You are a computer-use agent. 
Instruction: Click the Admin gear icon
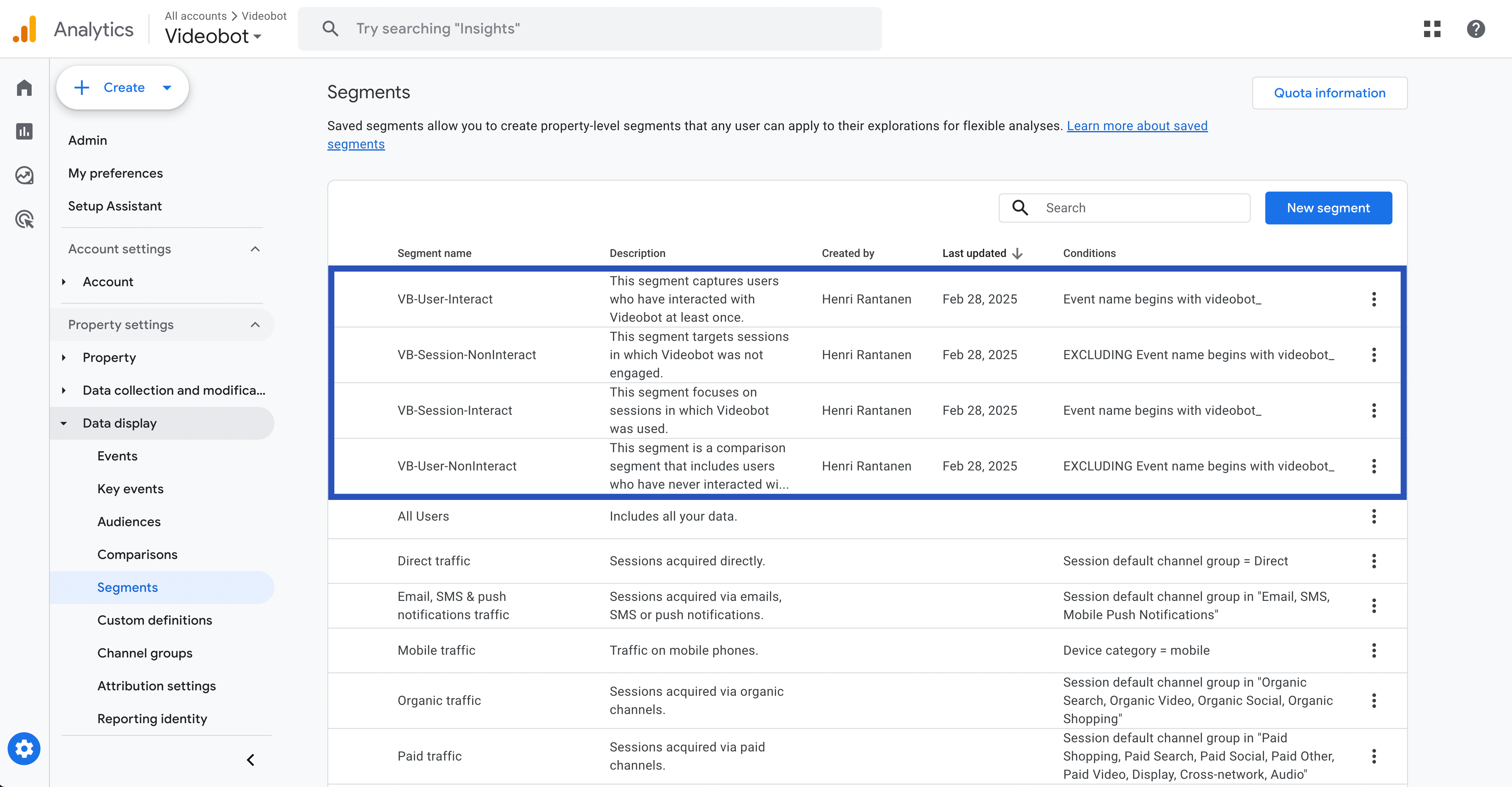(24, 749)
